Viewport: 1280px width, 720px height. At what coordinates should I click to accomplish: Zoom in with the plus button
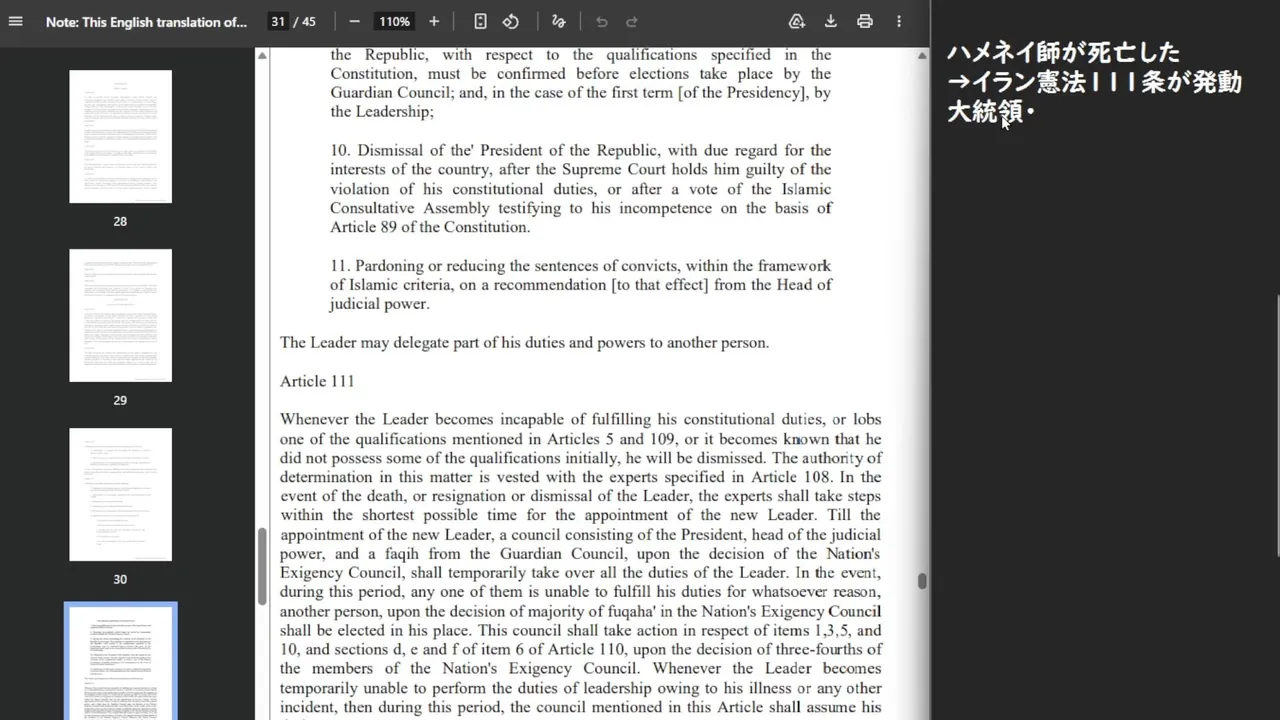click(434, 21)
